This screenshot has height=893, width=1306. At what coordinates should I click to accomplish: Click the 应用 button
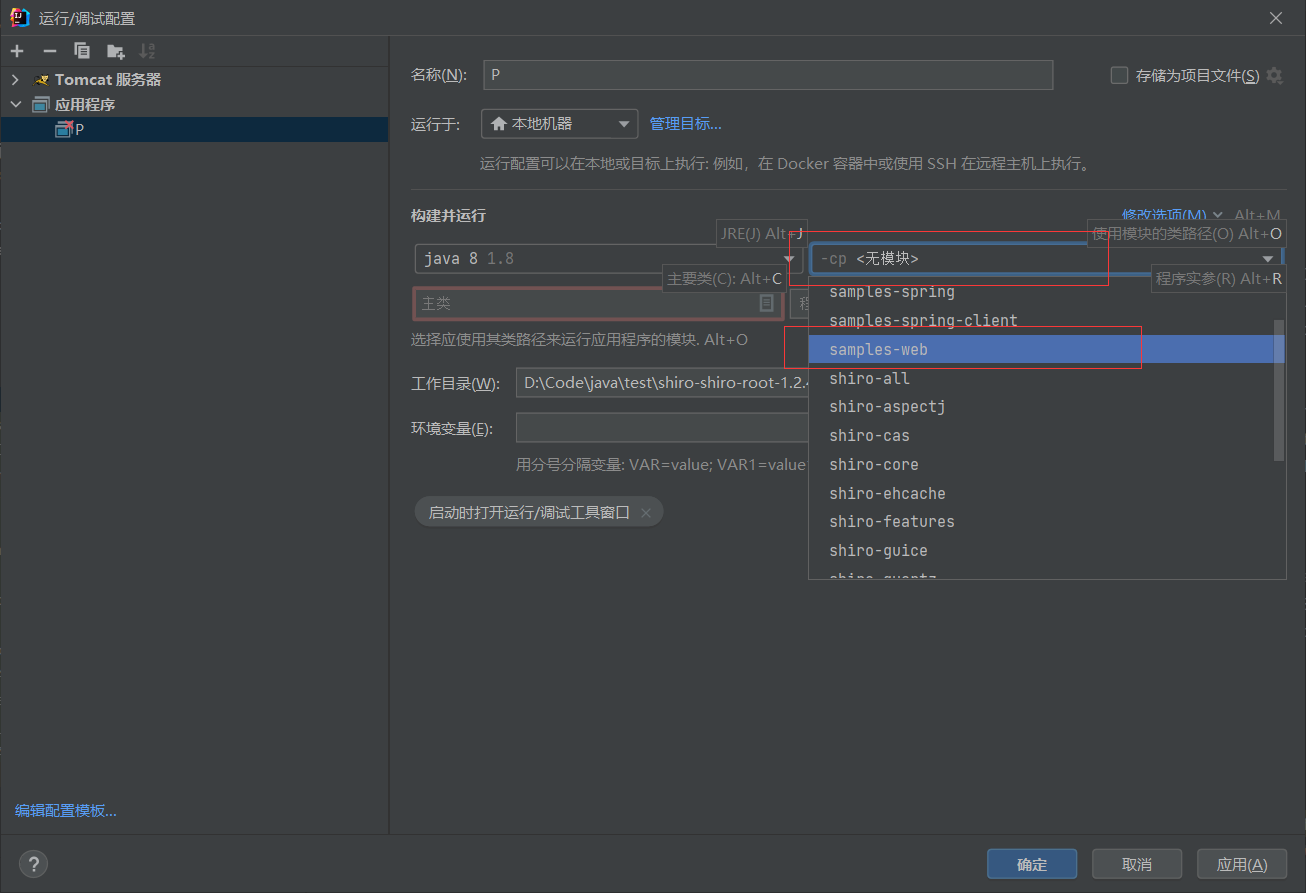pos(1242,864)
